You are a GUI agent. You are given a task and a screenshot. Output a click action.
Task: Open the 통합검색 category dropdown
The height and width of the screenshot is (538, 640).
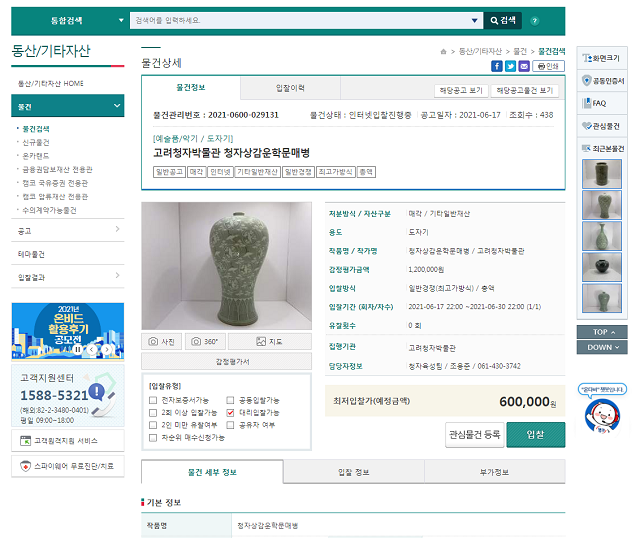point(67,20)
